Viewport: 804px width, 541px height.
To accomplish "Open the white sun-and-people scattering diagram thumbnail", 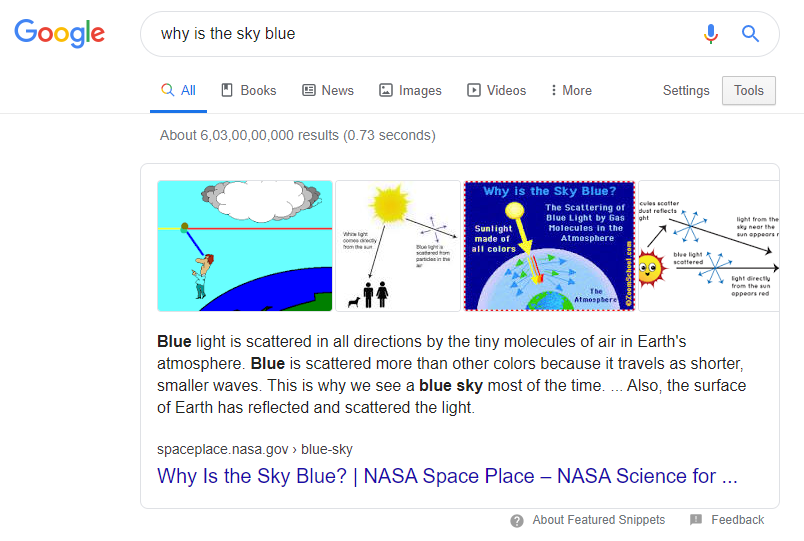I will [x=398, y=246].
